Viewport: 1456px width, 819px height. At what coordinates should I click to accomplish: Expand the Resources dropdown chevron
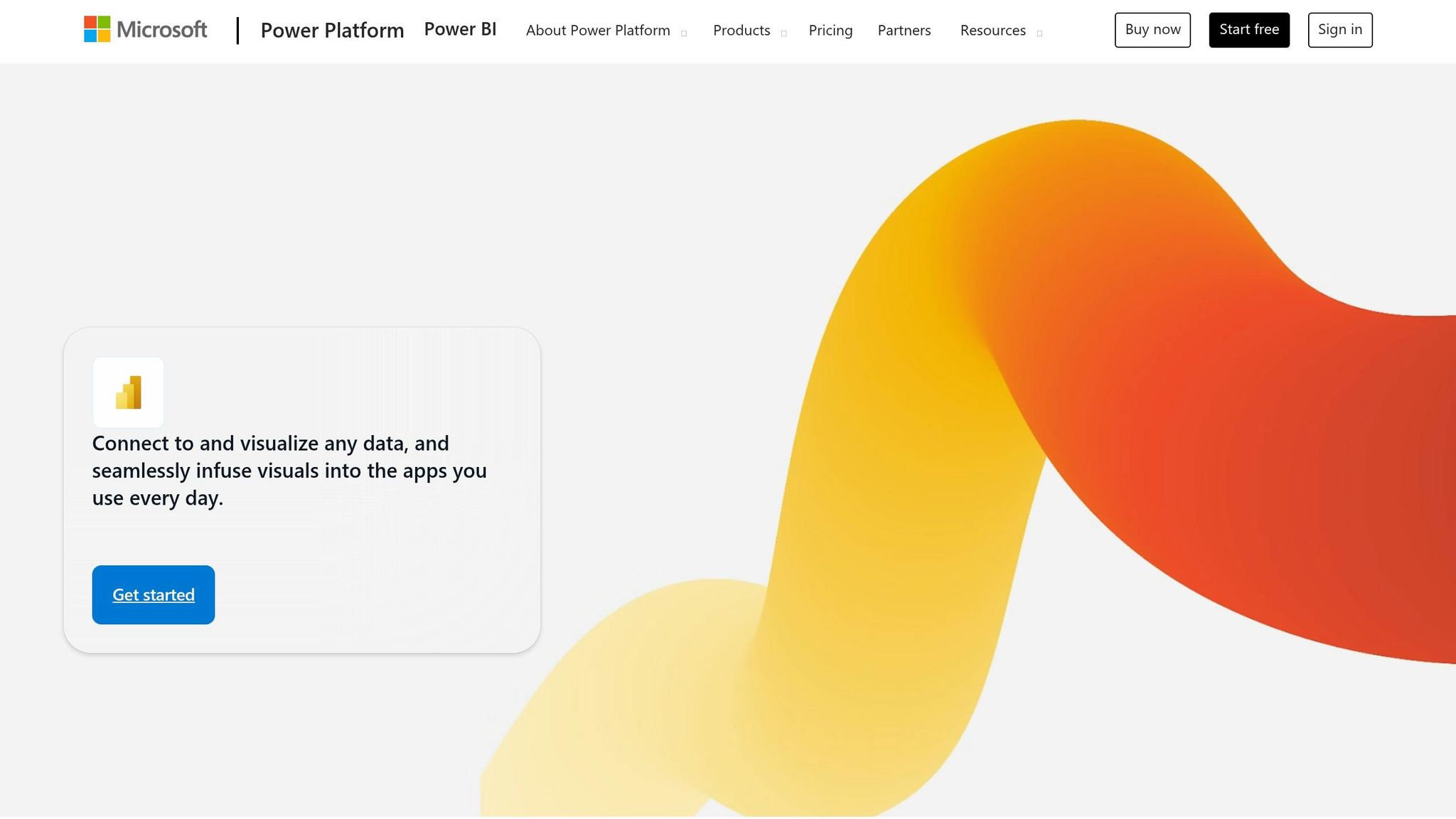(1040, 33)
